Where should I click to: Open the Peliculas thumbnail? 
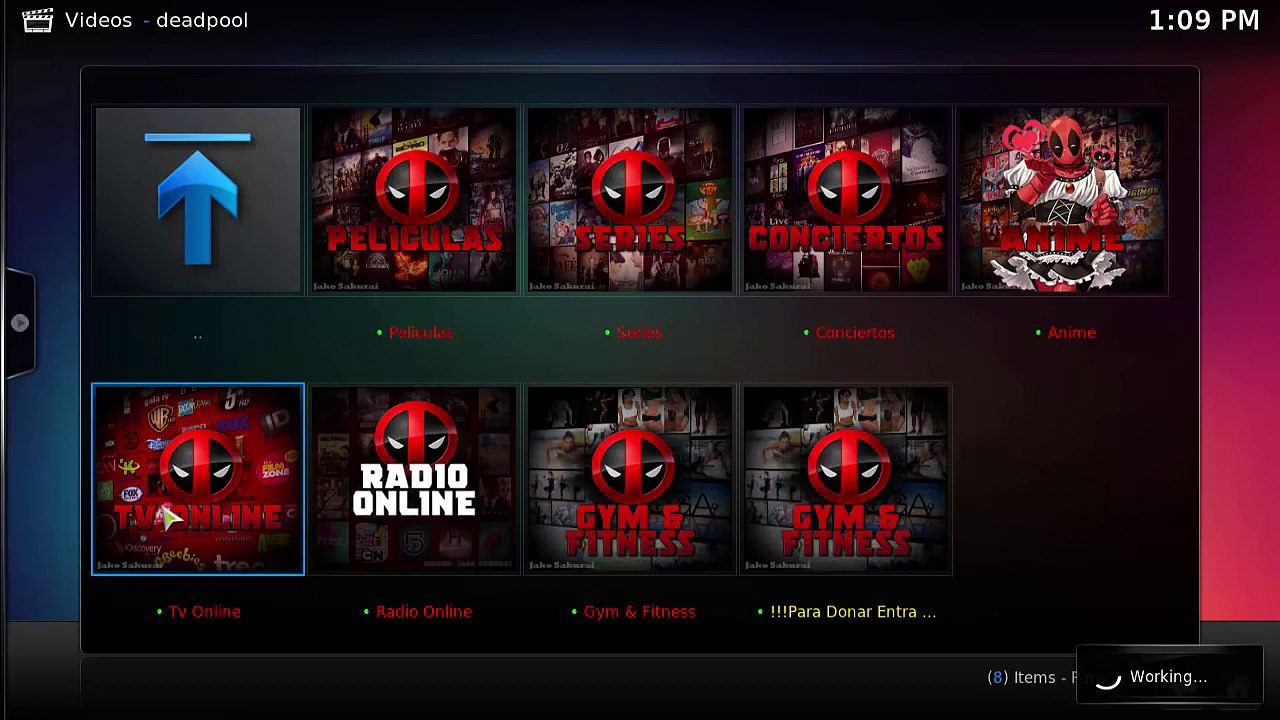click(x=414, y=200)
